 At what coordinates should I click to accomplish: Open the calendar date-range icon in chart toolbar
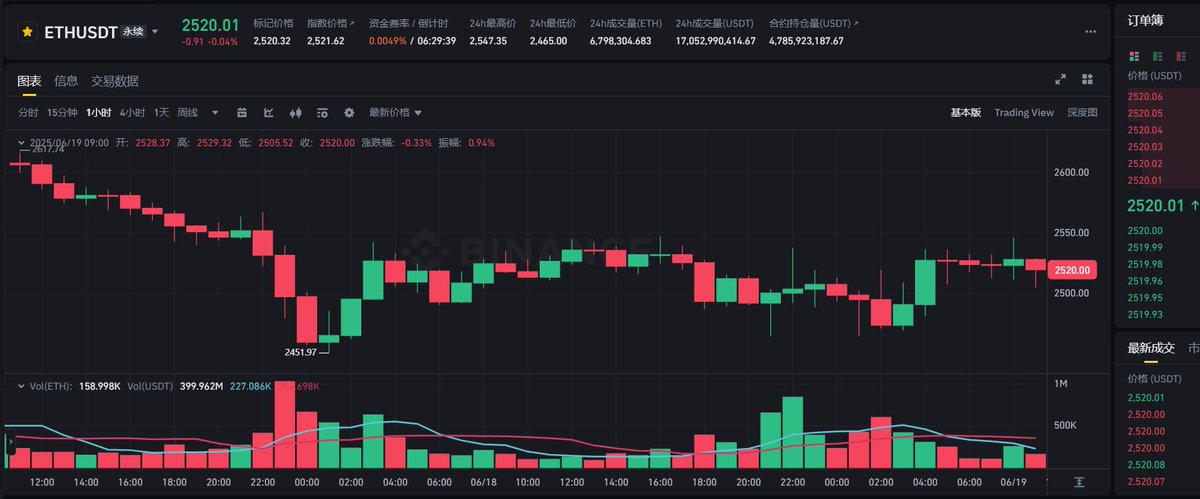pos(241,113)
